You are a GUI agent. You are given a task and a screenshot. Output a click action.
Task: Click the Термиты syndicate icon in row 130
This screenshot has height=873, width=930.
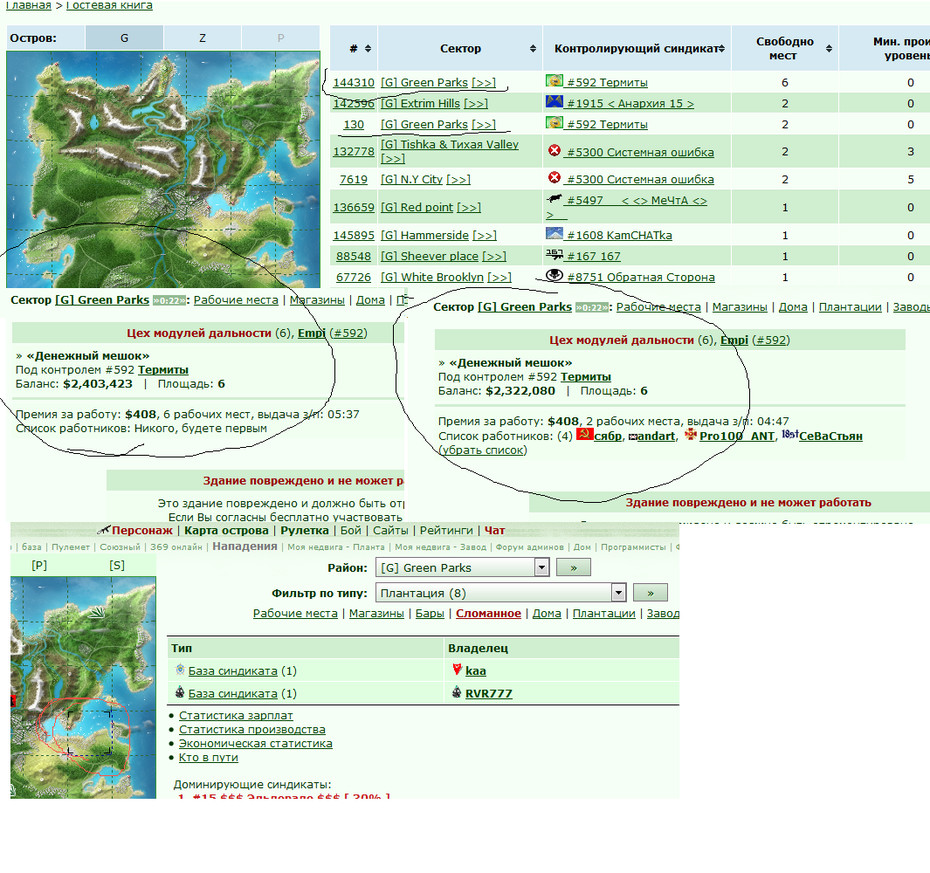click(x=554, y=123)
